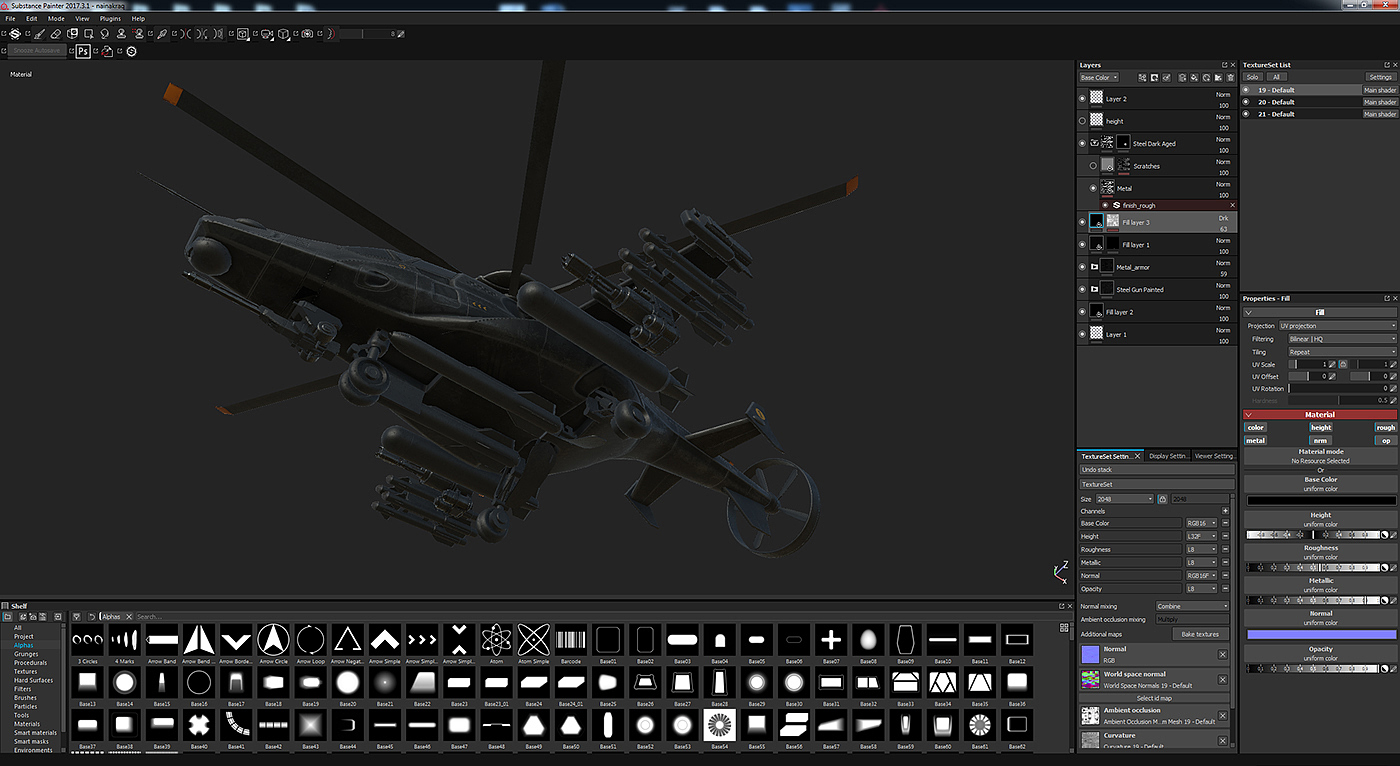Click the delete layer trash icon
The width and height of the screenshot is (1400, 766).
1228,77
